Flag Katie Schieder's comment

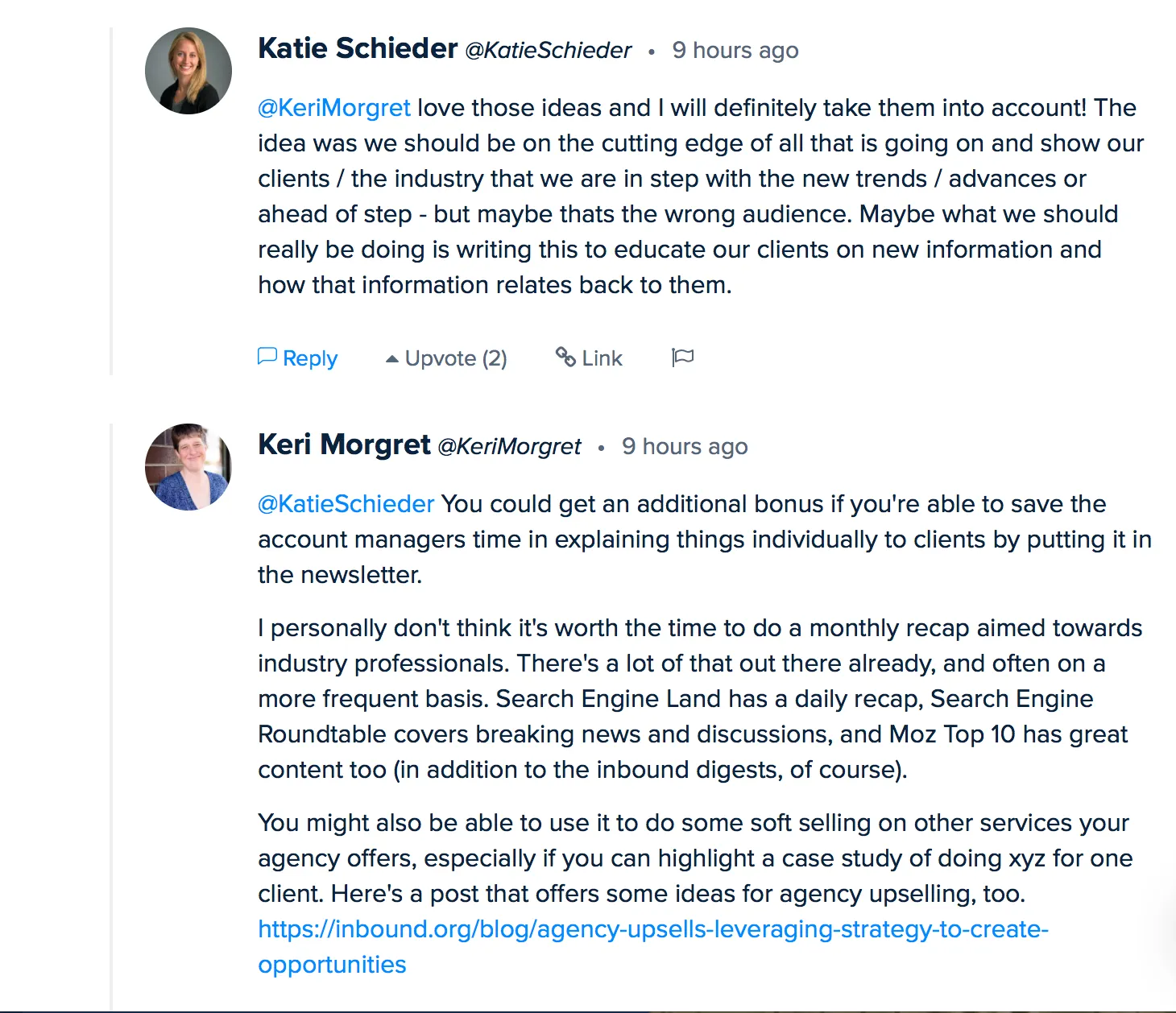tap(682, 358)
